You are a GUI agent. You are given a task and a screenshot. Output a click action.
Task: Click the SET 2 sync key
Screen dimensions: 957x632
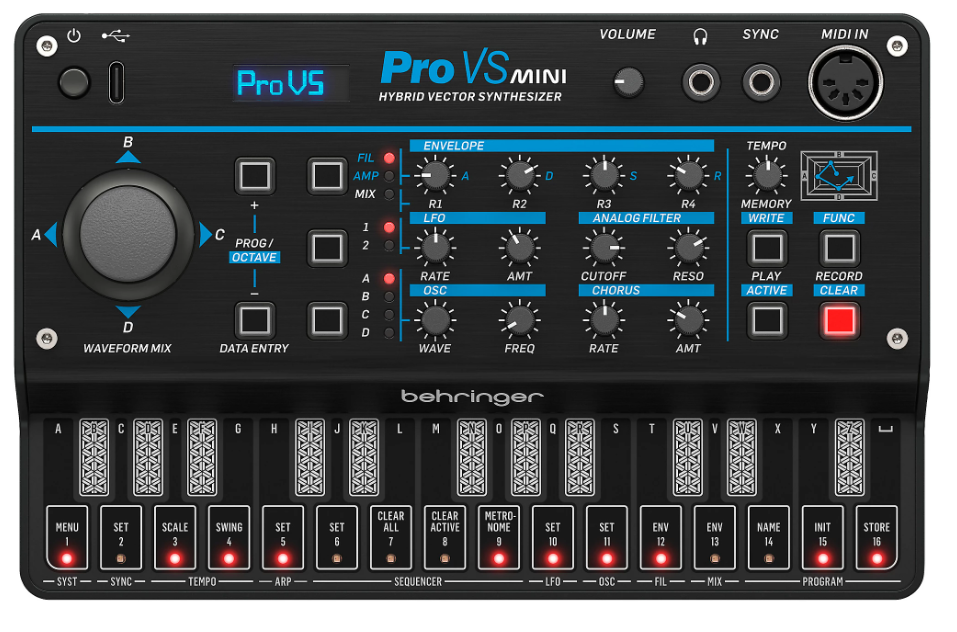121,537
